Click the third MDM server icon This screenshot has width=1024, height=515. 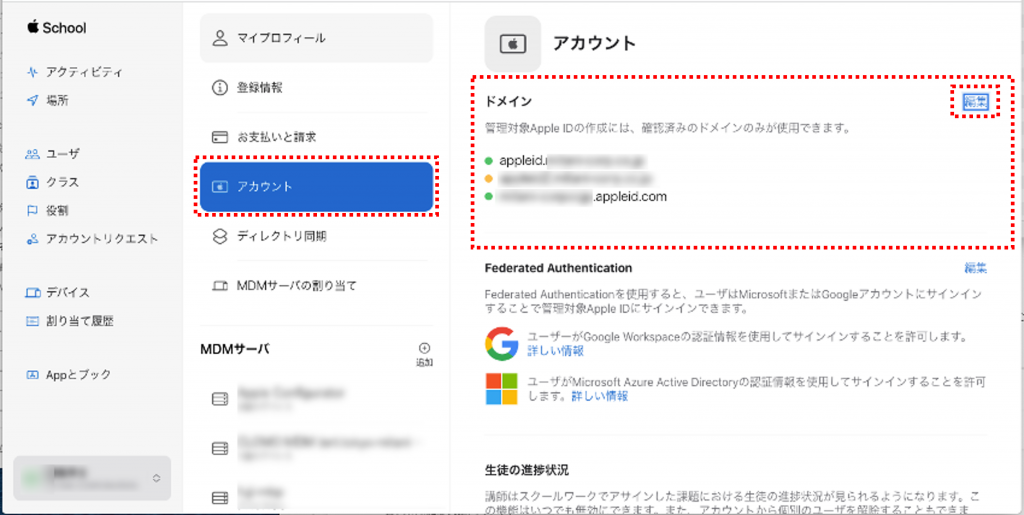pos(219,498)
